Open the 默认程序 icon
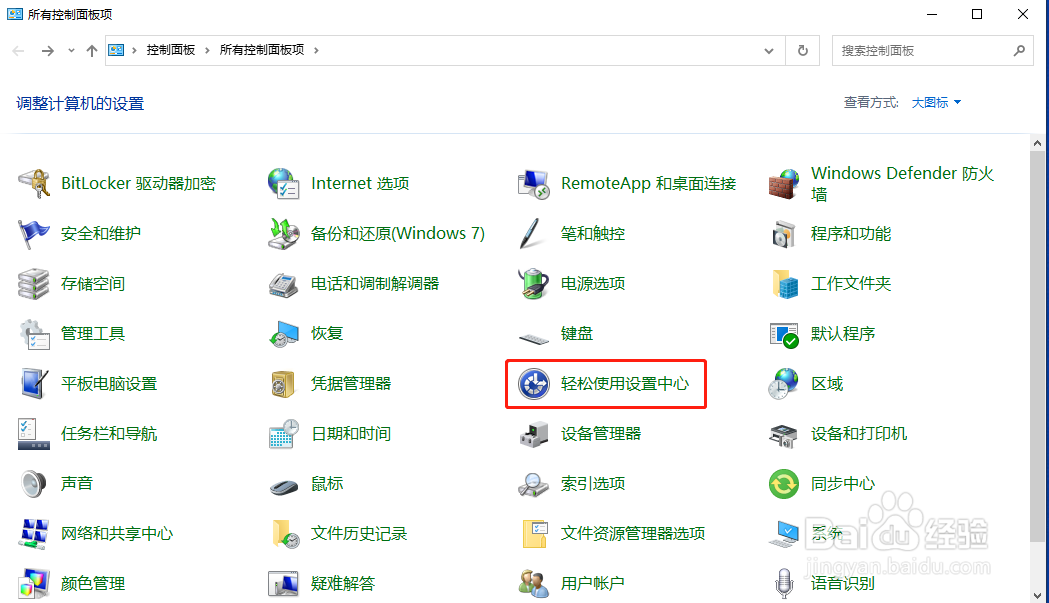Viewport: 1049px width, 603px height. coord(783,333)
